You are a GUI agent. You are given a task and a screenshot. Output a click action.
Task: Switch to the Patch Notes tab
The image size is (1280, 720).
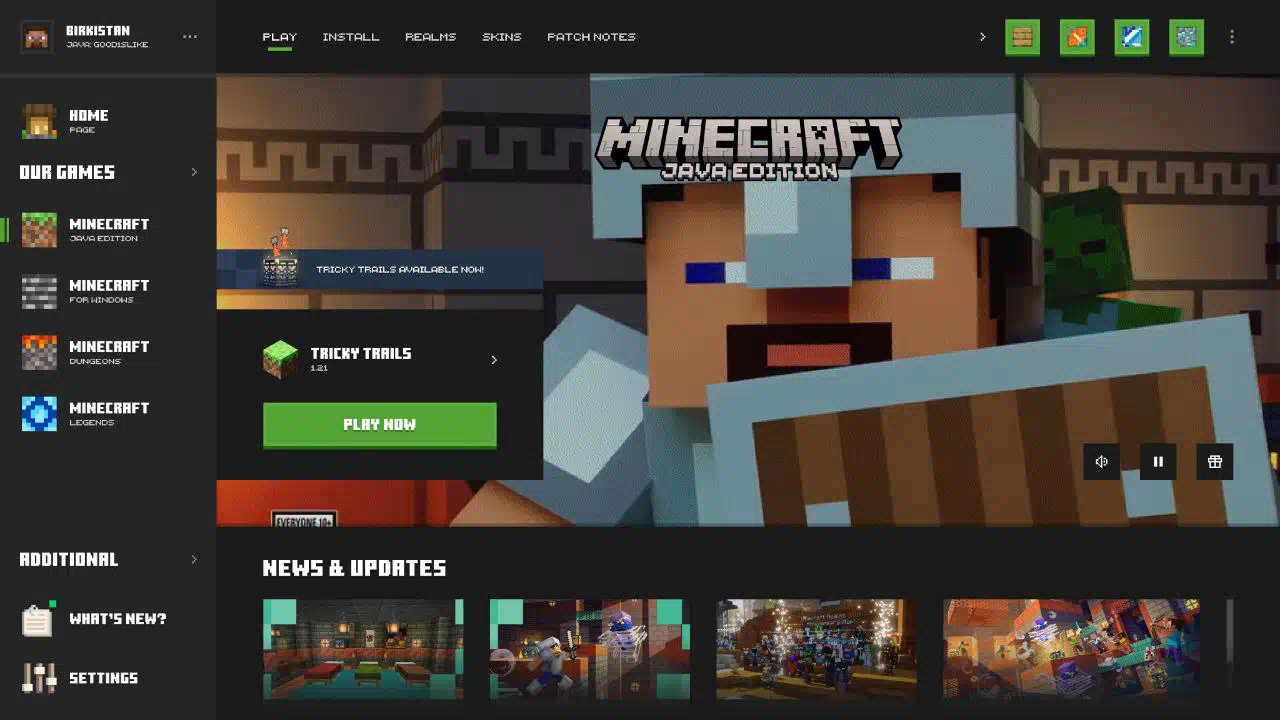(591, 37)
